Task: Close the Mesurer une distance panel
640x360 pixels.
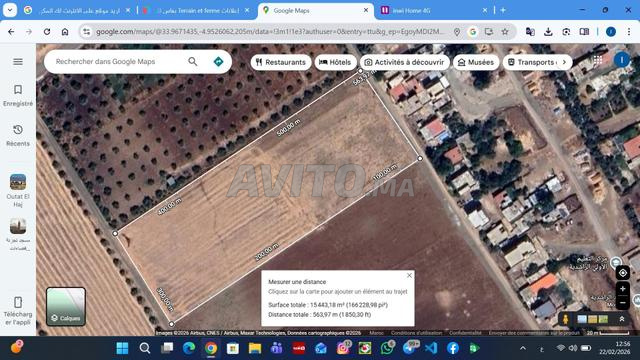Action: [x=409, y=276]
